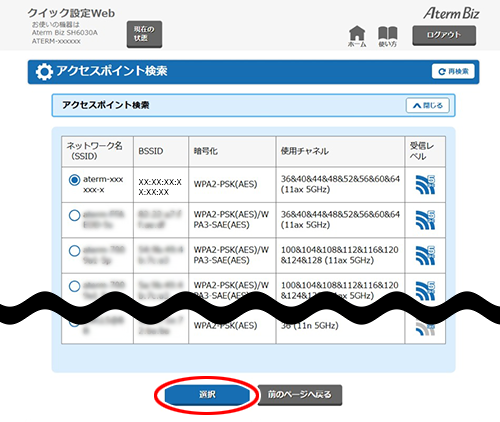Select the second network's radio button

point(74,215)
